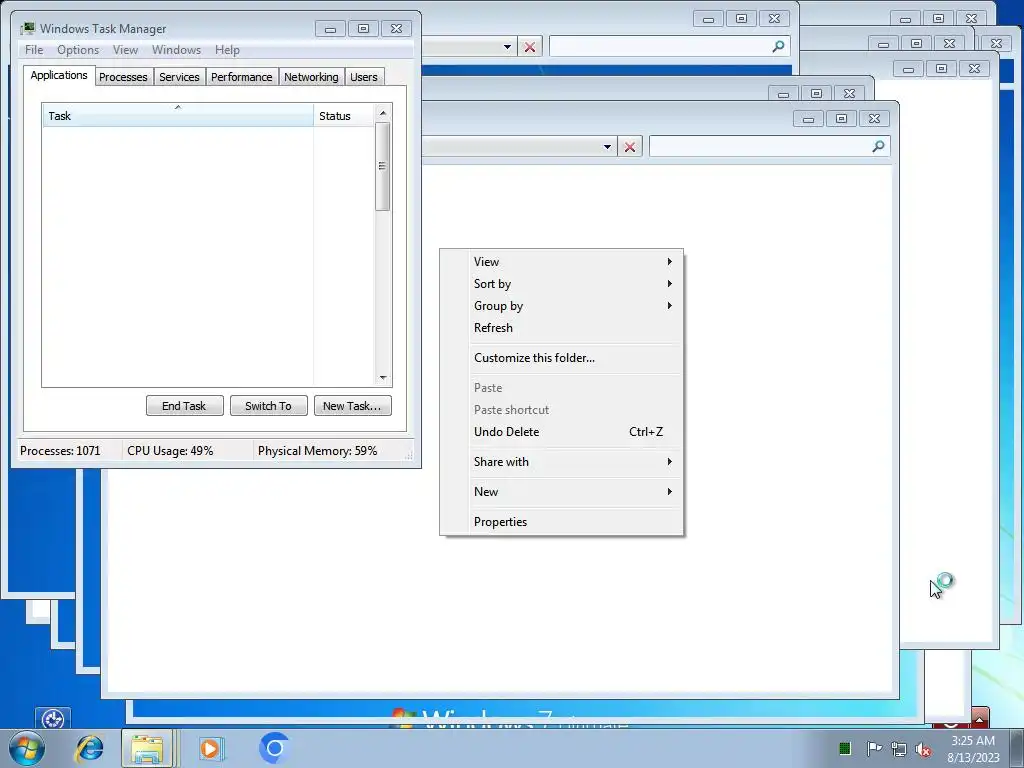Click the task list scrollbar thumb
The image size is (1024, 768).
(383, 167)
